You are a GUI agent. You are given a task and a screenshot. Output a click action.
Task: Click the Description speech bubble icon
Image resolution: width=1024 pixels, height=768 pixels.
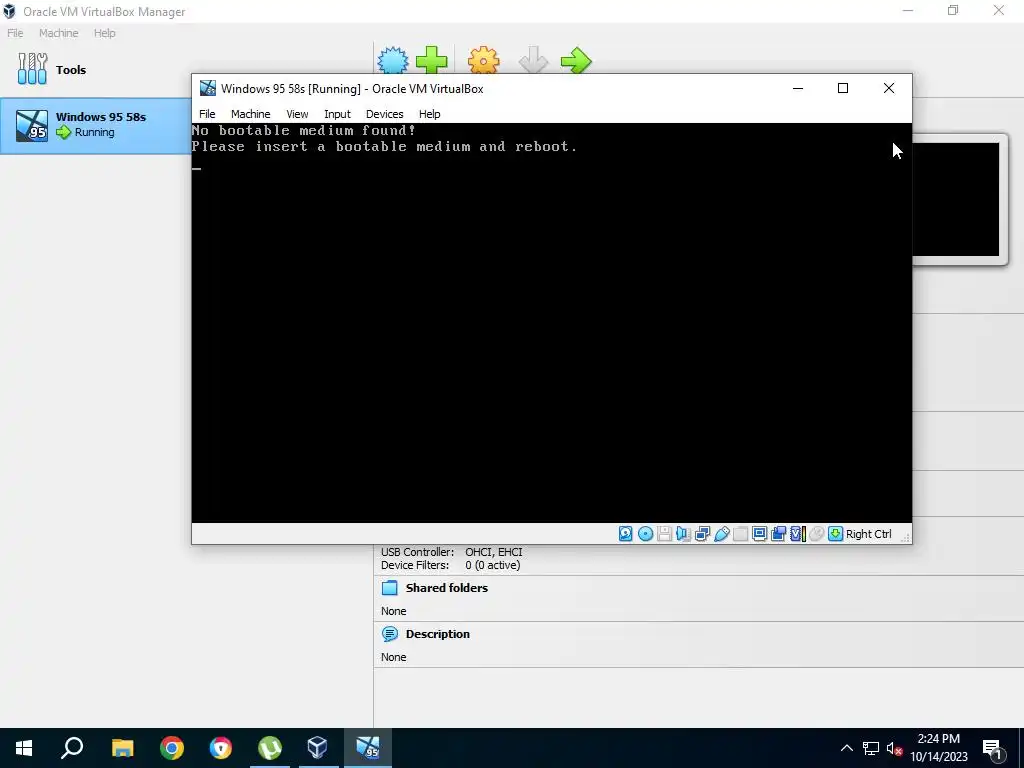pos(389,634)
